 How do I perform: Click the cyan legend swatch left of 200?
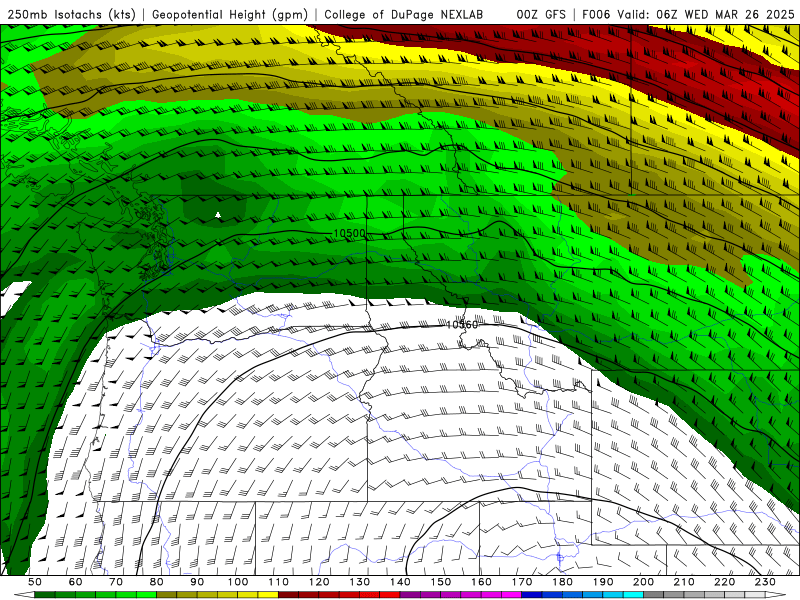tap(634, 595)
